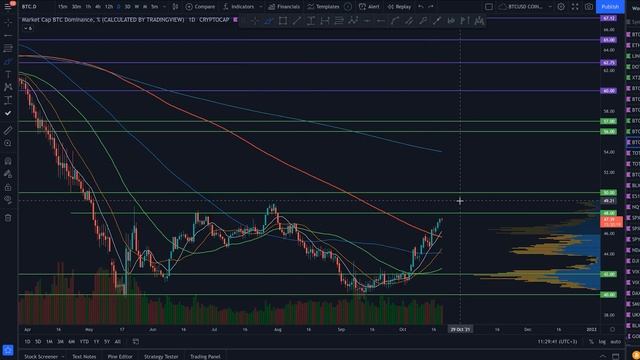Switch to the 4h timeframe
The width and height of the screenshot is (640, 360).
click(x=98, y=7)
